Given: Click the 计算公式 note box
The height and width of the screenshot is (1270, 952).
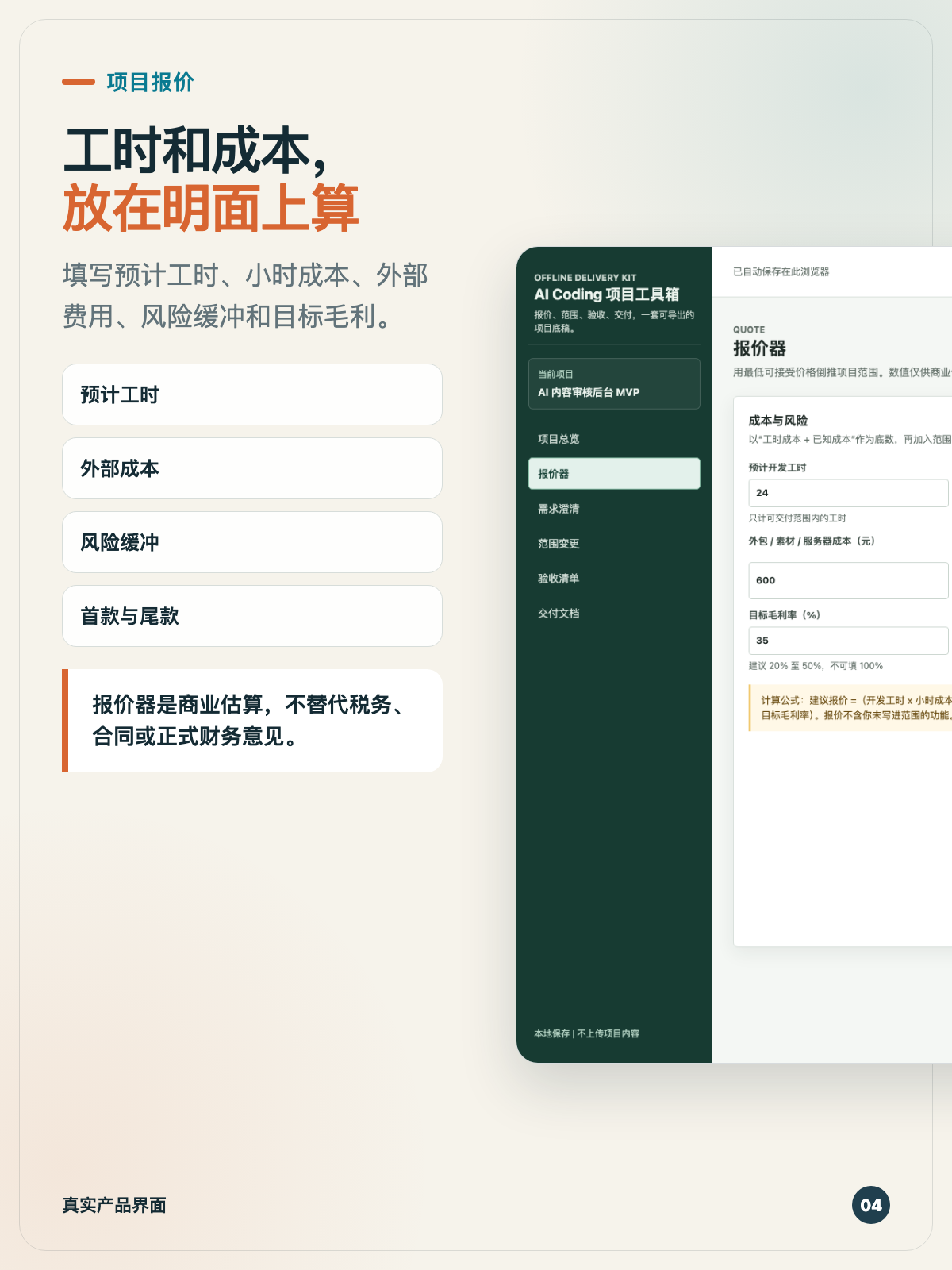Looking at the screenshot, I should [x=850, y=708].
